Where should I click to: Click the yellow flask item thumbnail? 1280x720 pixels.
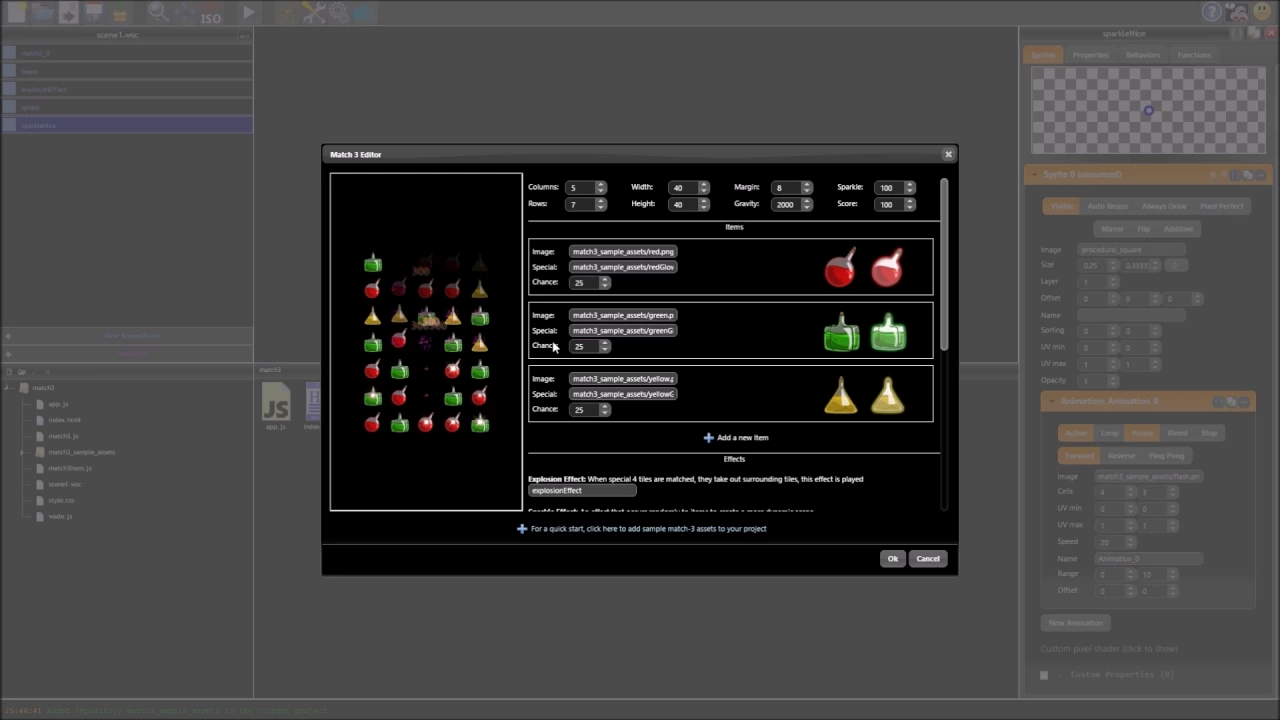(x=840, y=395)
